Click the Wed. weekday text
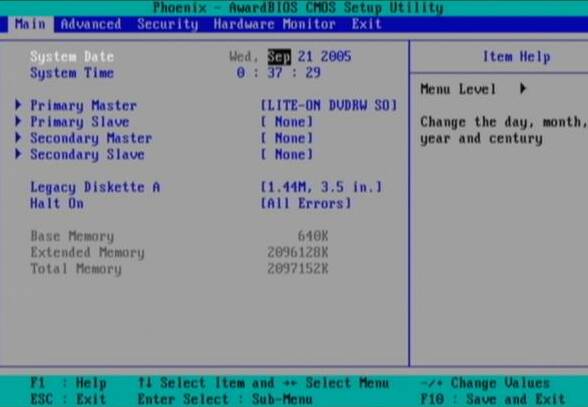This screenshot has width=588, height=407. point(244,57)
